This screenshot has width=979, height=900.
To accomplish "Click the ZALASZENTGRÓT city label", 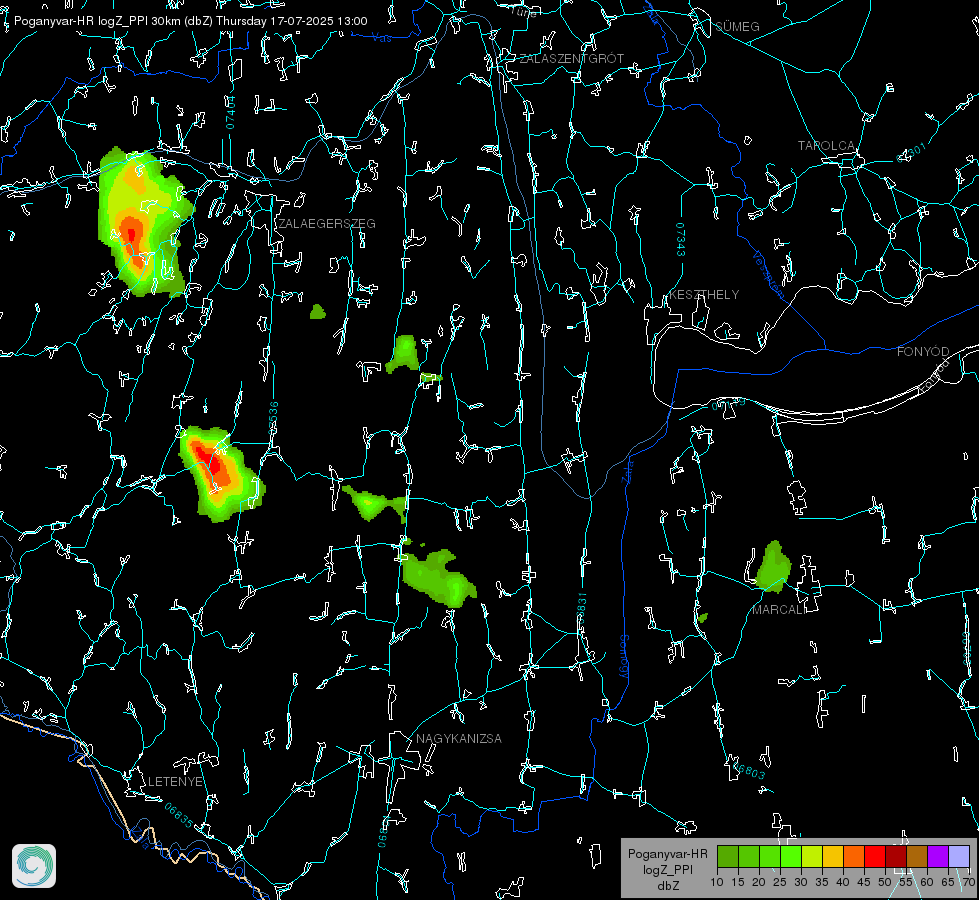I will [571, 59].
